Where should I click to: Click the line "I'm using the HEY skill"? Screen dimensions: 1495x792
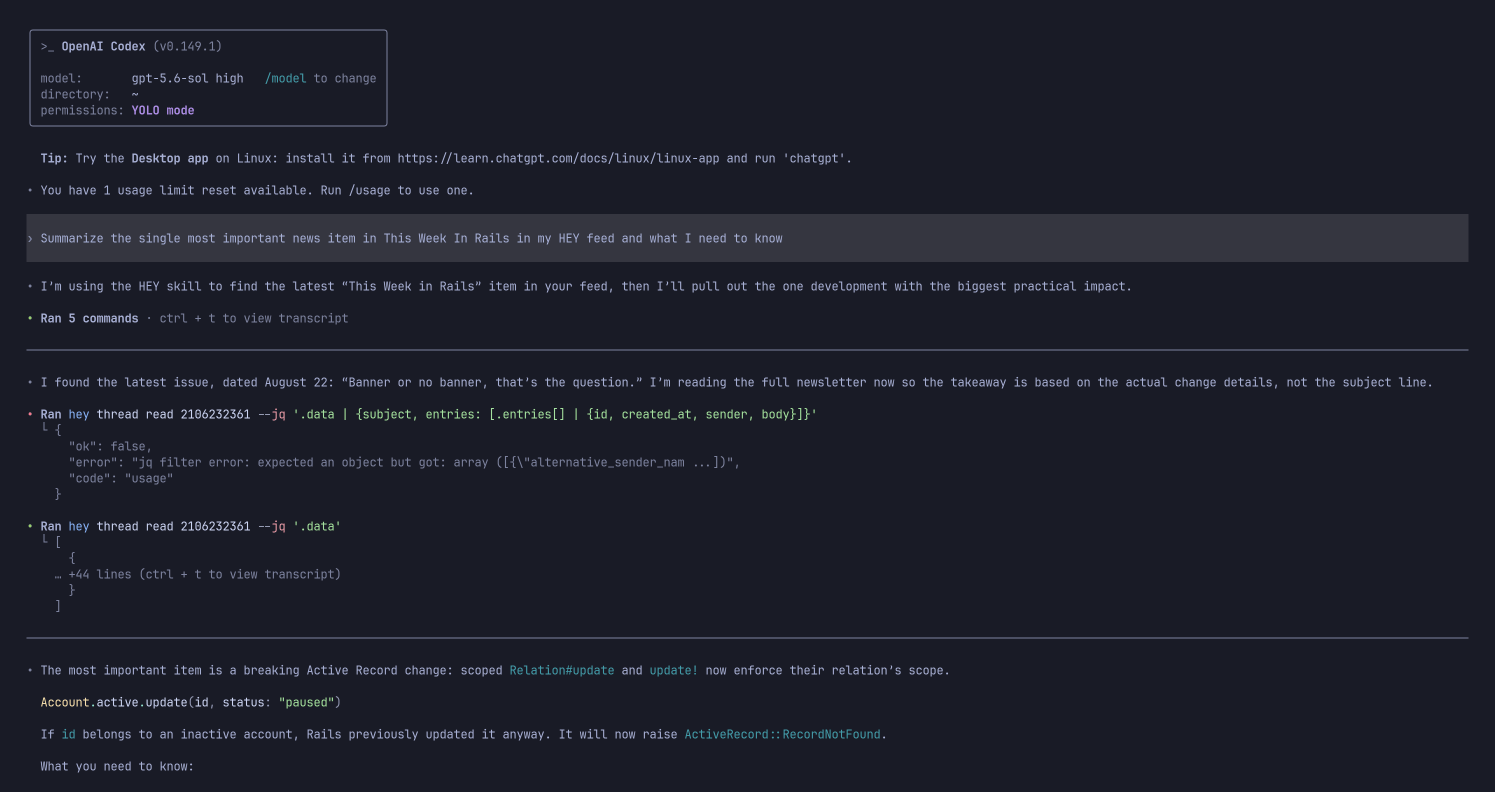(x=586, y=287)
